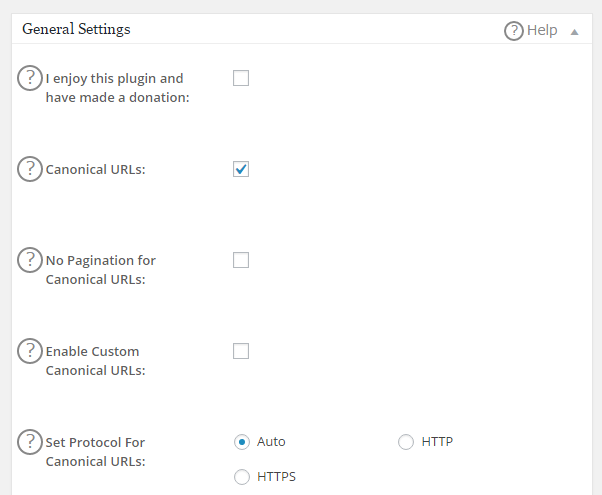Image resolution: width=602 pixels, height=495 pixels.
Task: Show help icon for Canonical URLs
Action: [30, 169]
